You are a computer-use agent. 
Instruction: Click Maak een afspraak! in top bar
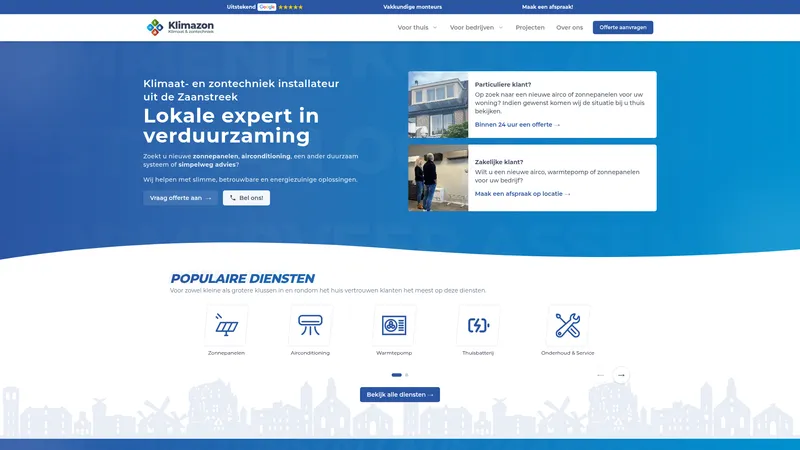547,7
